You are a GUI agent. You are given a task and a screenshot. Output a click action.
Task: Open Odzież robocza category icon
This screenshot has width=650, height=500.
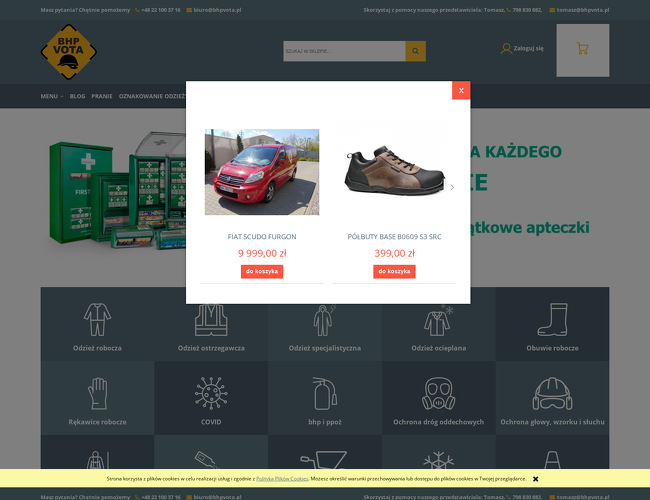coord(97,320)
